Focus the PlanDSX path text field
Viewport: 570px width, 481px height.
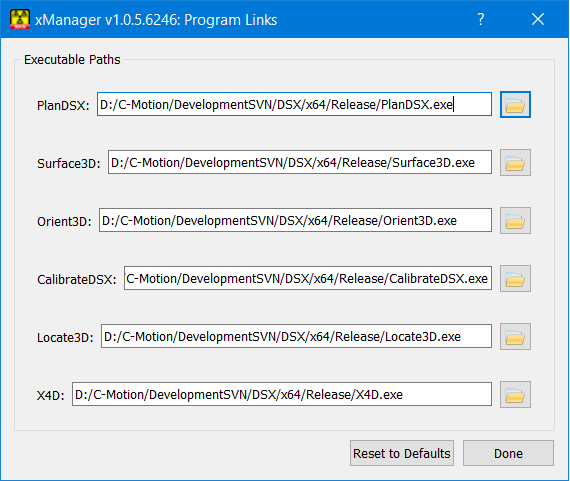[294, 104]
